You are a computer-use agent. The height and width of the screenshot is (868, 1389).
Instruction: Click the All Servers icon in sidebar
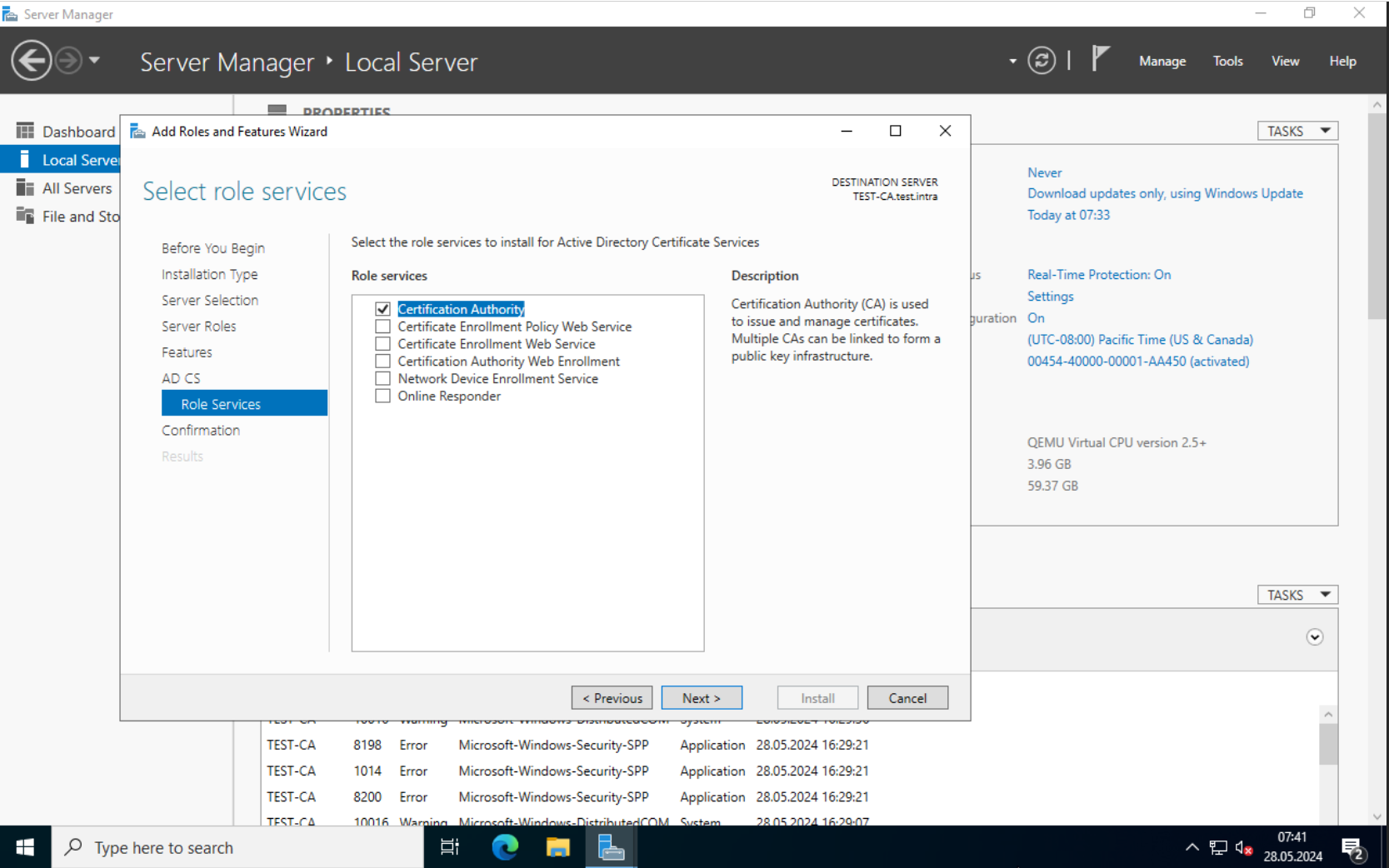point(25,187)
